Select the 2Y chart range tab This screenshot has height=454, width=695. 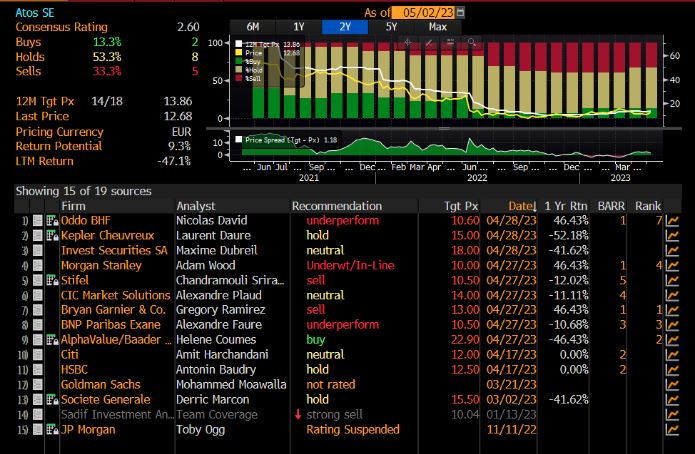(345, 27)
